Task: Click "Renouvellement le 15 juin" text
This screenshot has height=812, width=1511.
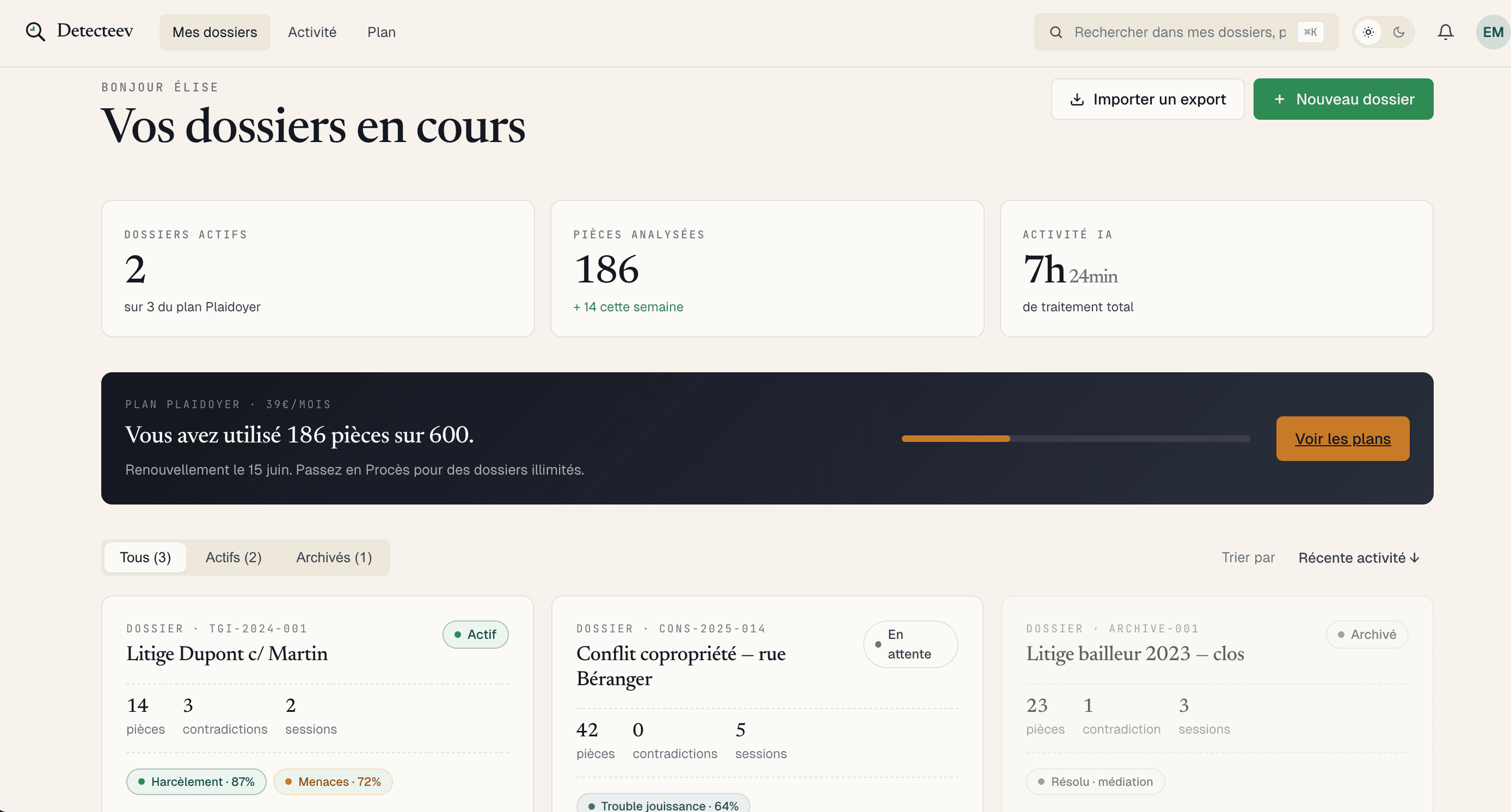Action: click(209, 470)
